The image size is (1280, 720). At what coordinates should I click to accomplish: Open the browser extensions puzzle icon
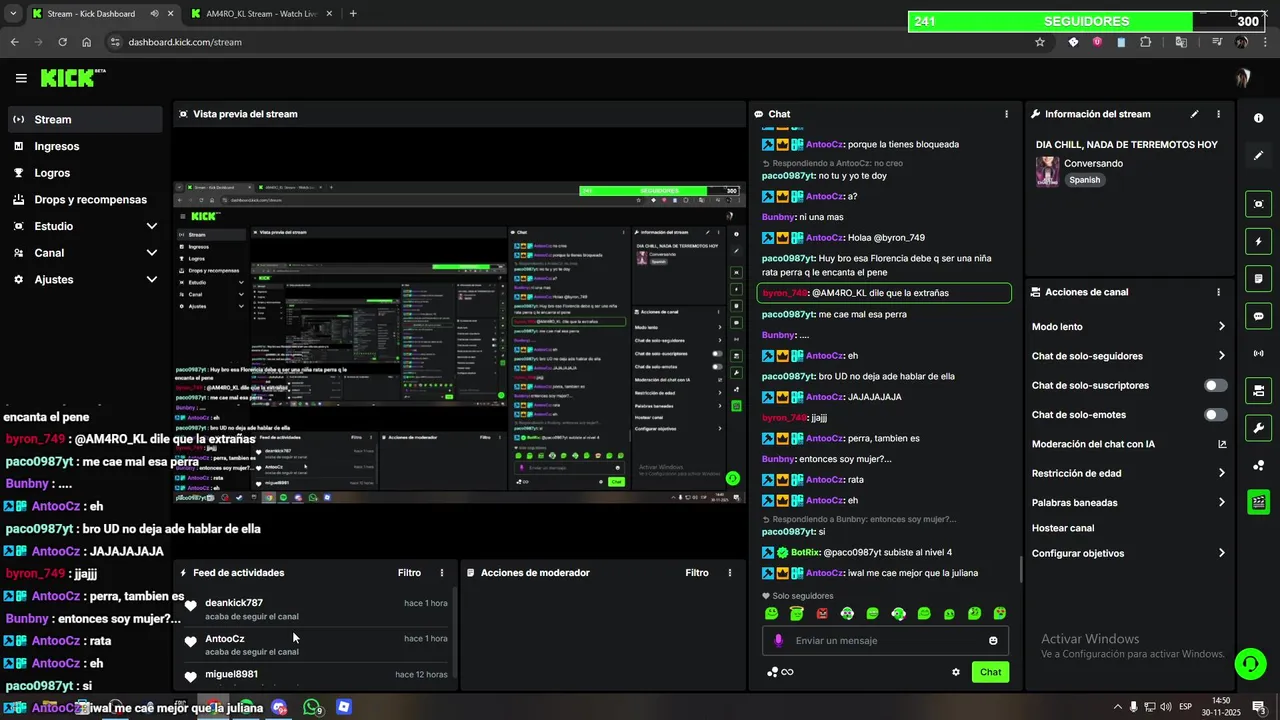(x=1145, y=42)
